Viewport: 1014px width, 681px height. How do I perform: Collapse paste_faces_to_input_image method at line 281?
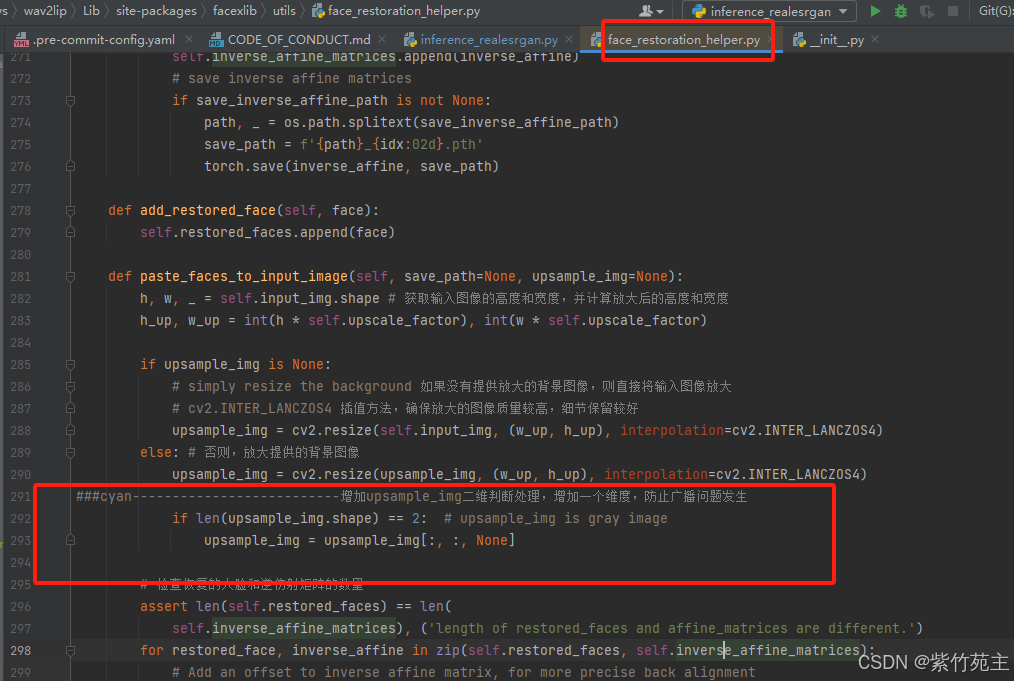tap(70, 276)
